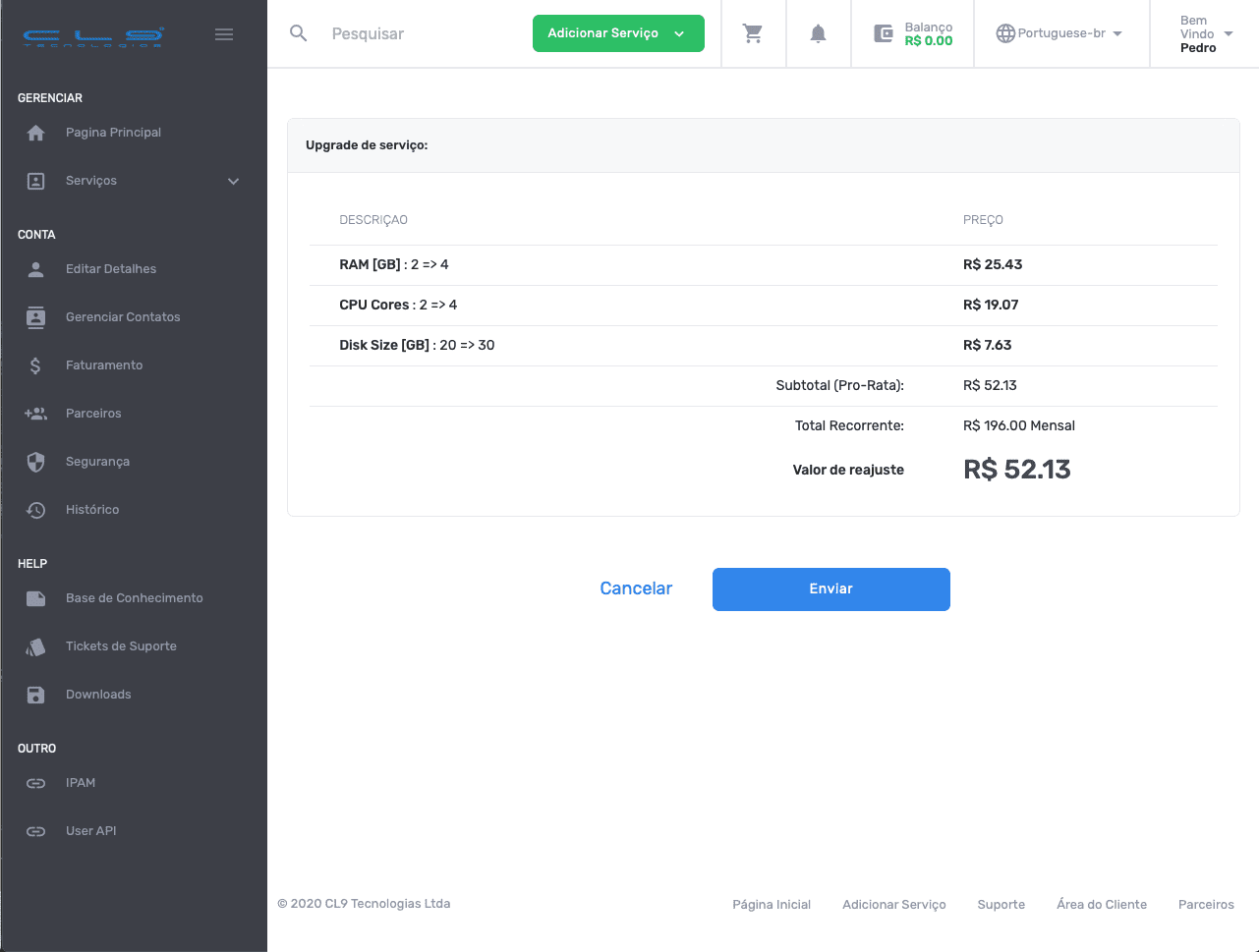This screenshot has width=1259, height=952.
Task: Click the Cancelar link
Action: pos(636,588)
